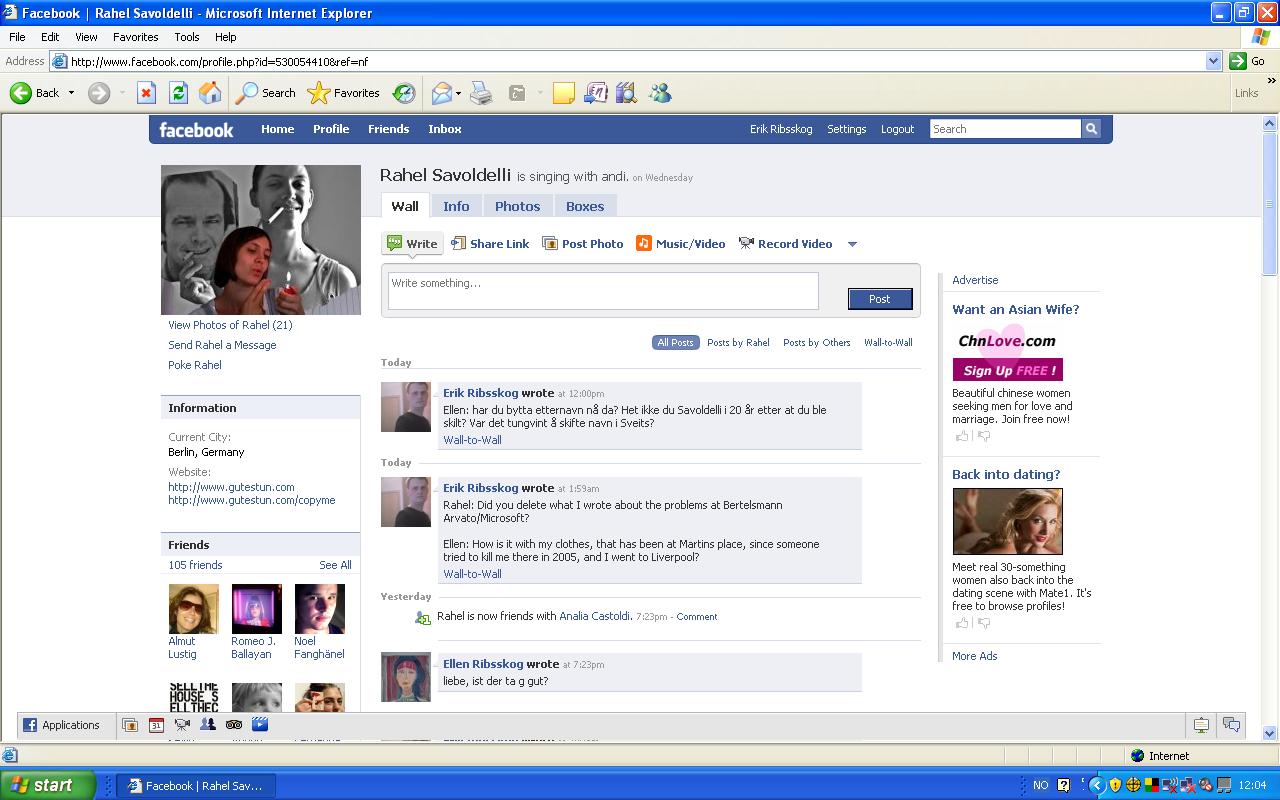Click Record Video option
Viewport: 1280px width, 800px height.
pos(785,244)
